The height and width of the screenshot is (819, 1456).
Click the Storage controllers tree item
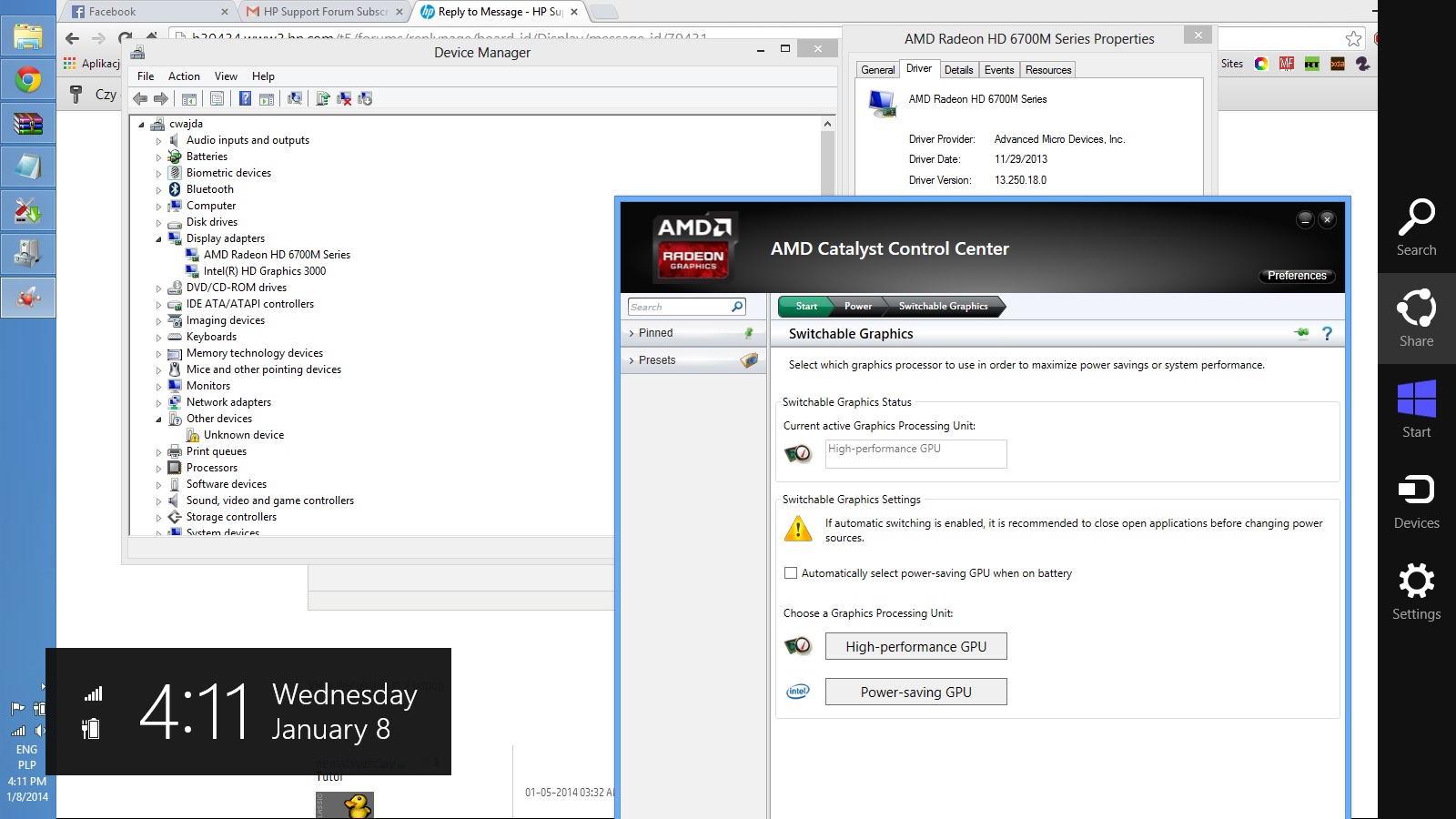tap(231, 517)
